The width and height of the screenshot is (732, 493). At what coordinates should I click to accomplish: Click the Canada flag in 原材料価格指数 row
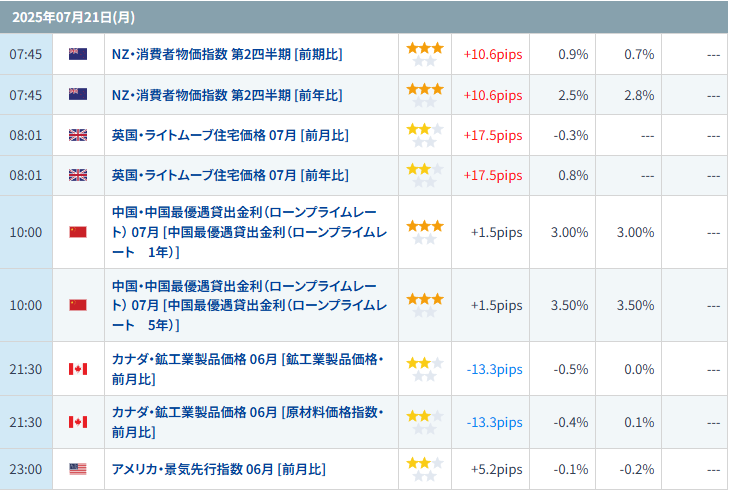pyautogui.click(x=77, y=422)
